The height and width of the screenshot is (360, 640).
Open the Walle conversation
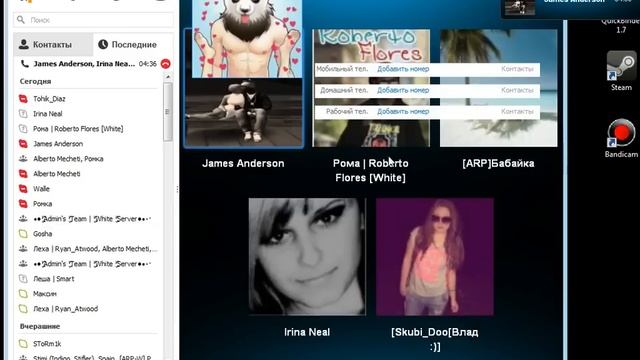pyautogui.click(x=41, y=189)
